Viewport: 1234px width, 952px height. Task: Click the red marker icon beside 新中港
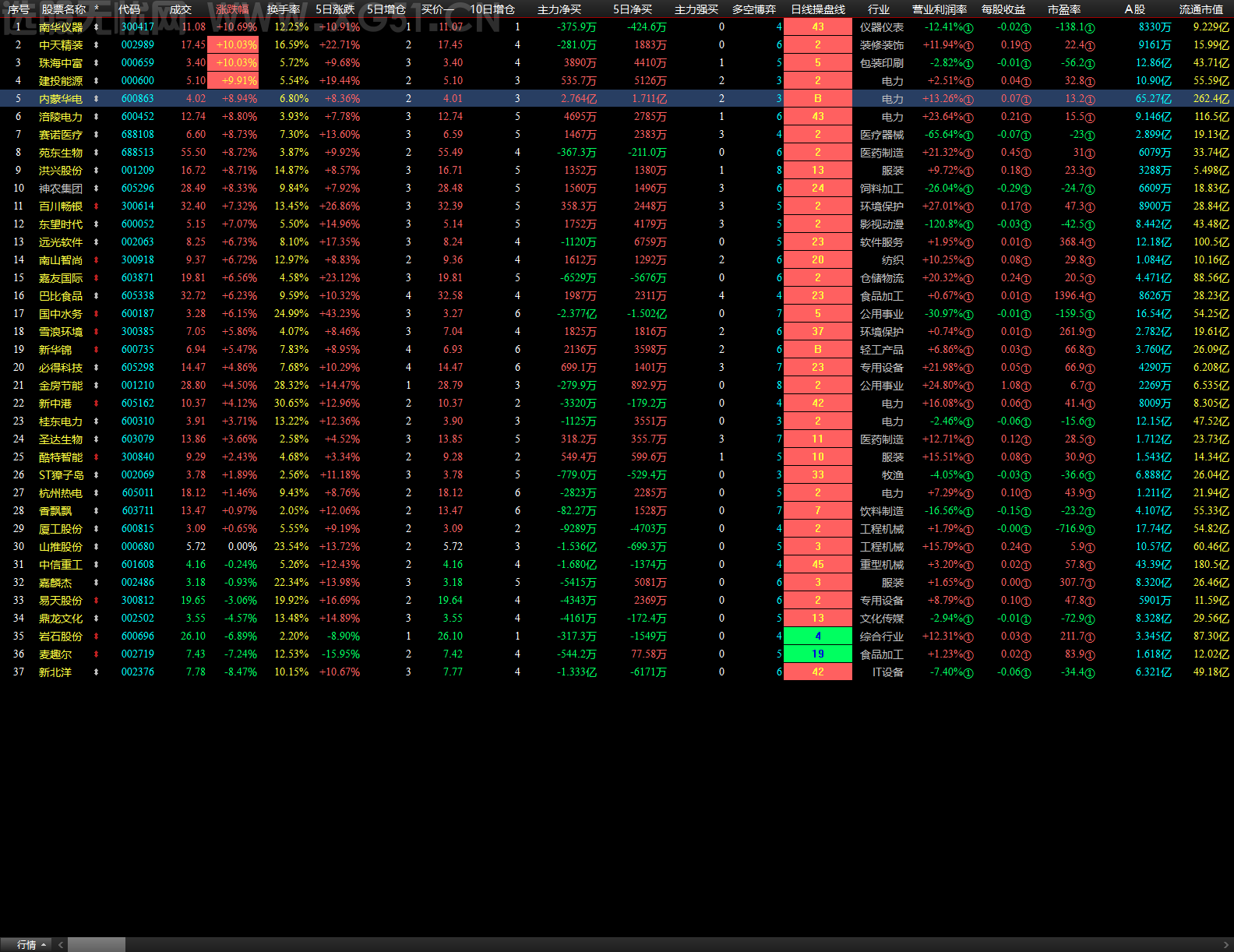pyautogui.click(x=97, y=404)
